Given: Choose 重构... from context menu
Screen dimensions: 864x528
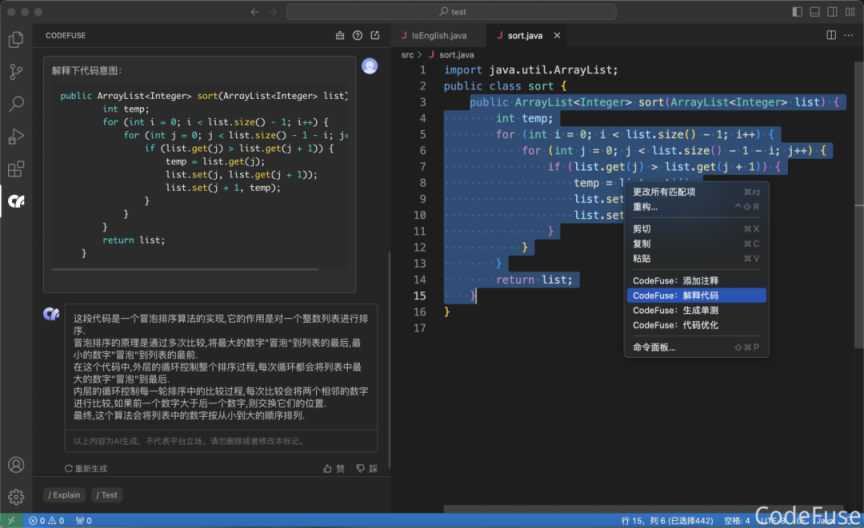Looking at the screenshot, I should point(696,207).
